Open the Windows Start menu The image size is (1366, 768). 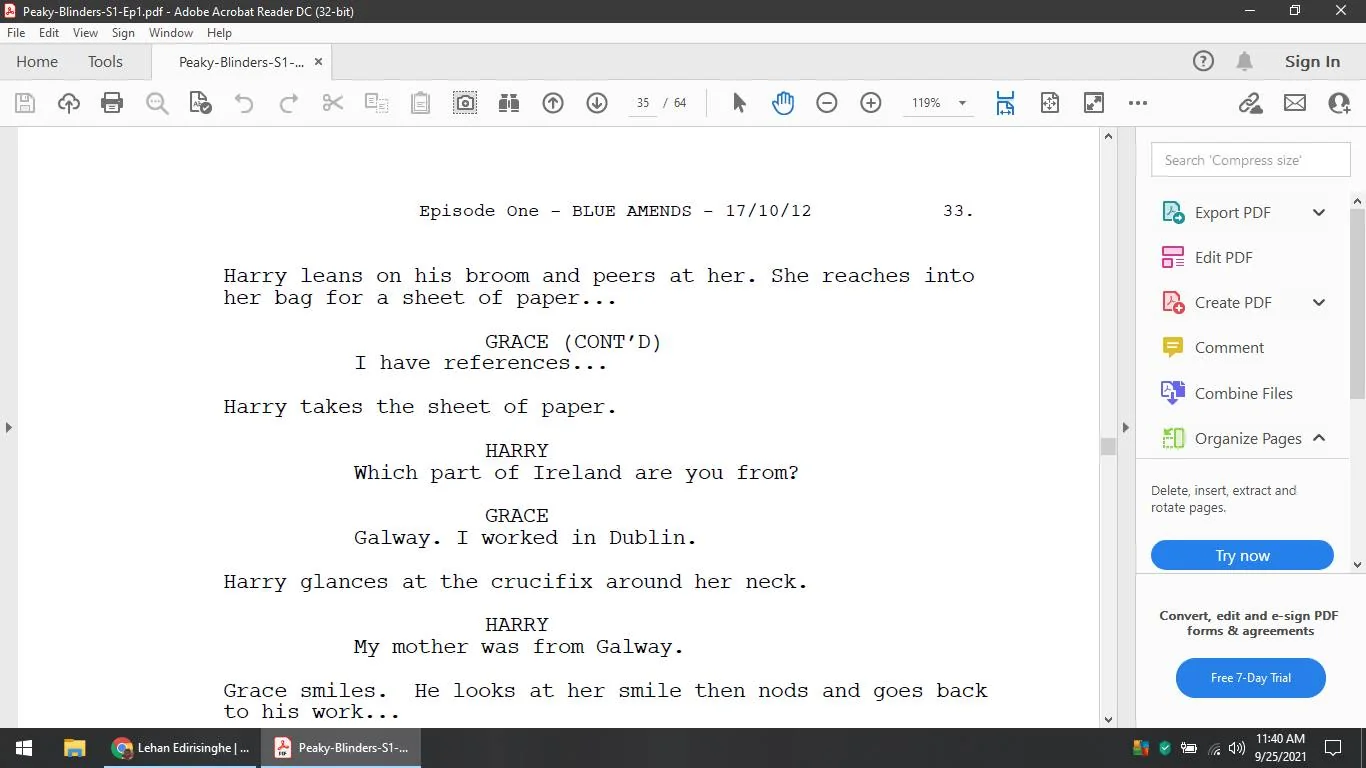click(x=24, y=748)
